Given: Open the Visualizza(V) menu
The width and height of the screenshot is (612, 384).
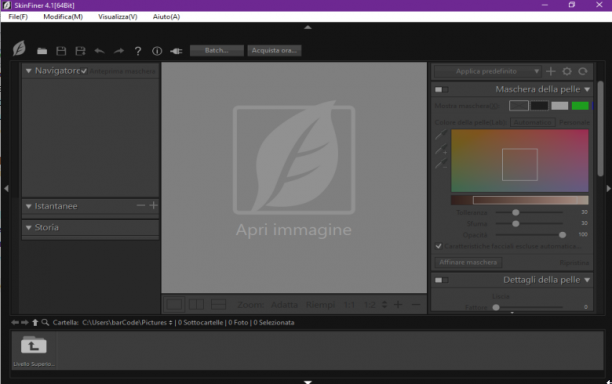Looking at the screenshot, I should [117, 17].
